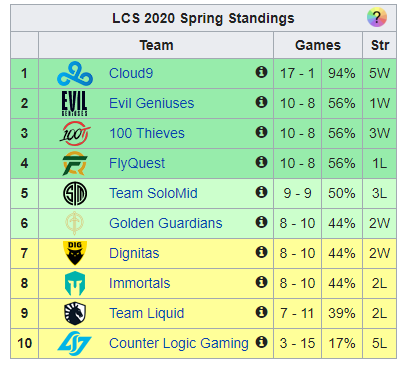Click the Team Liquid horse logo

coord(75,313)
